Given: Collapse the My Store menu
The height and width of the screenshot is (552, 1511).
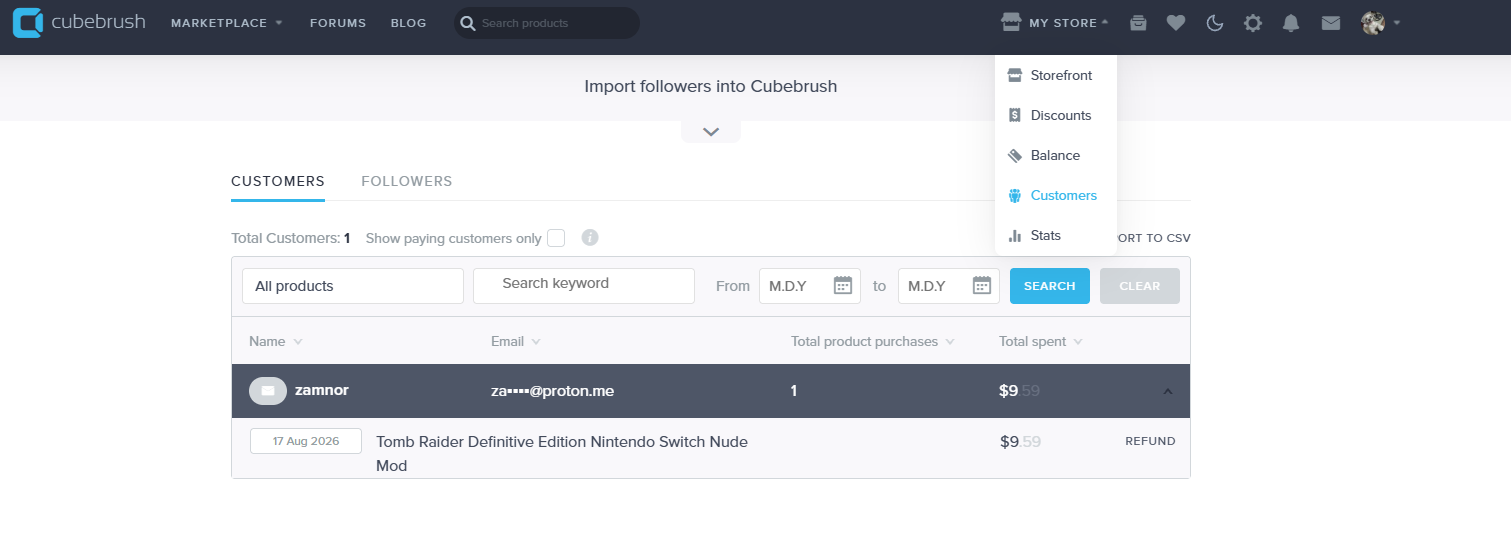Looking at the screenshot, I should (x=1055, y=23).
